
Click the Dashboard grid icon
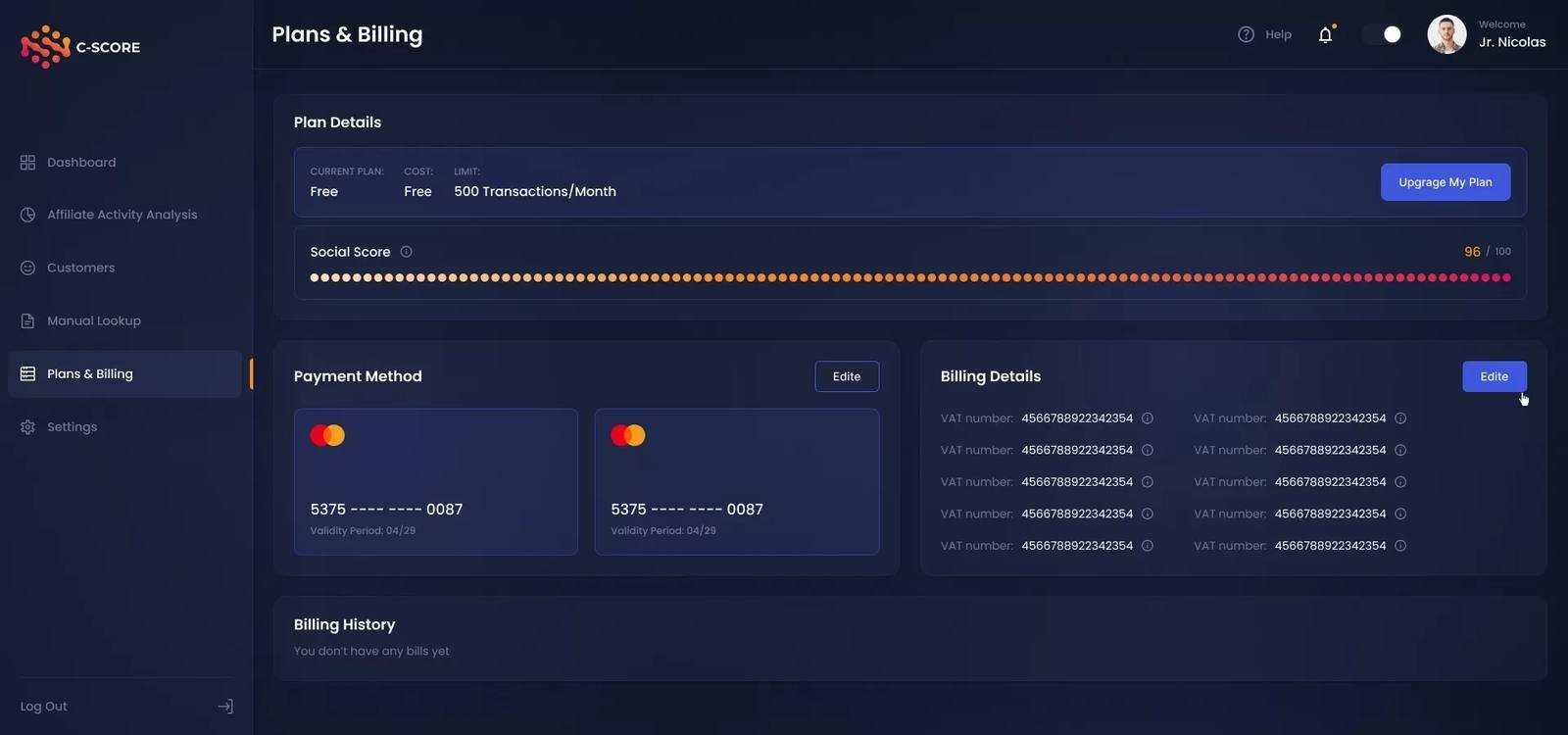(27, 163)
